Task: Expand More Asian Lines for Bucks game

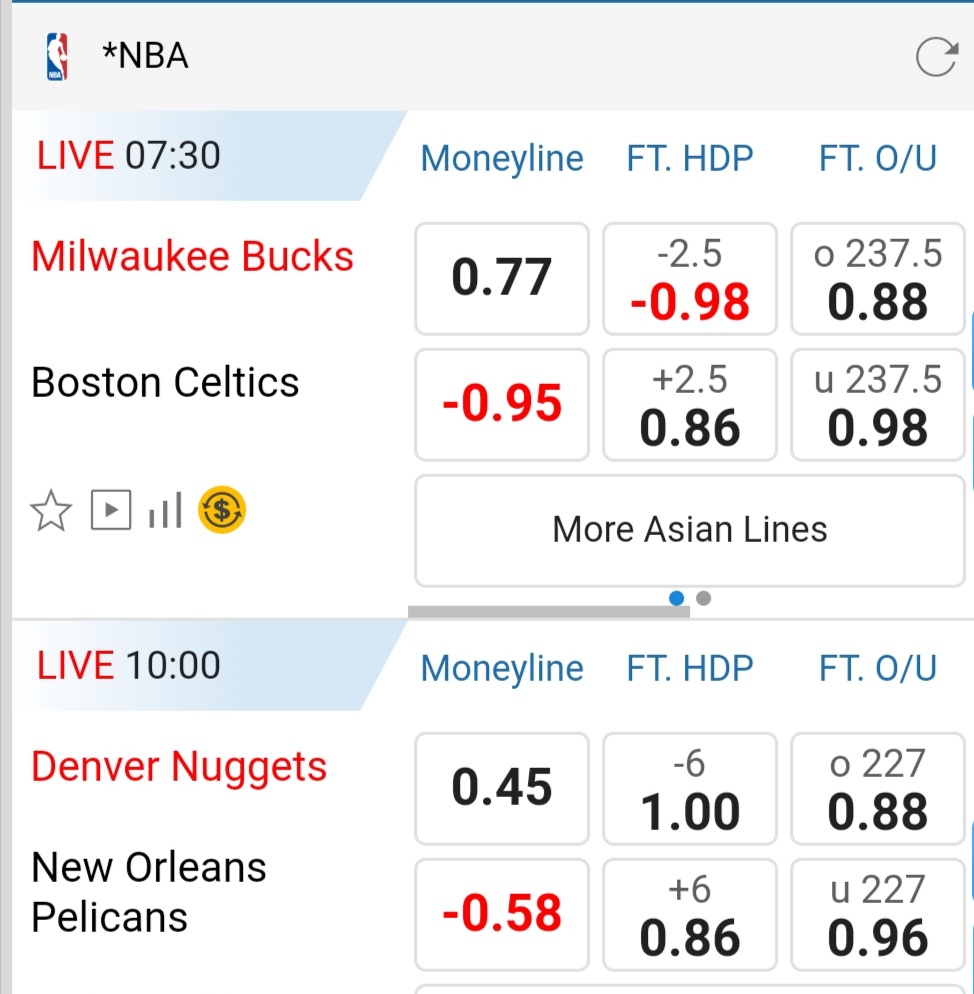Action: tap(690, 530)
